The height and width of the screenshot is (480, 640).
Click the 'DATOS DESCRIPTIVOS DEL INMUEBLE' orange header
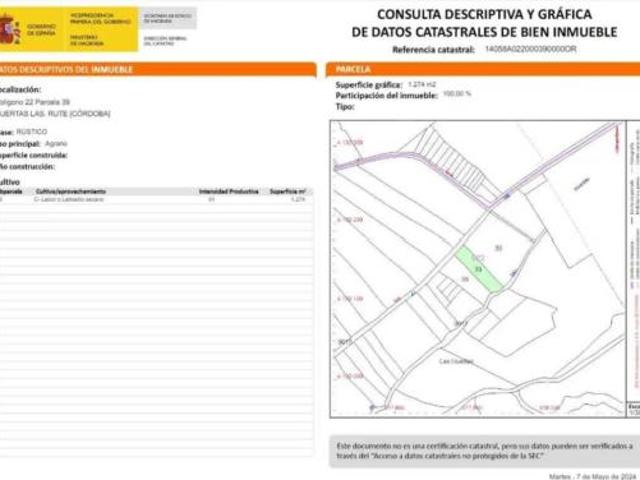point(66,69)
